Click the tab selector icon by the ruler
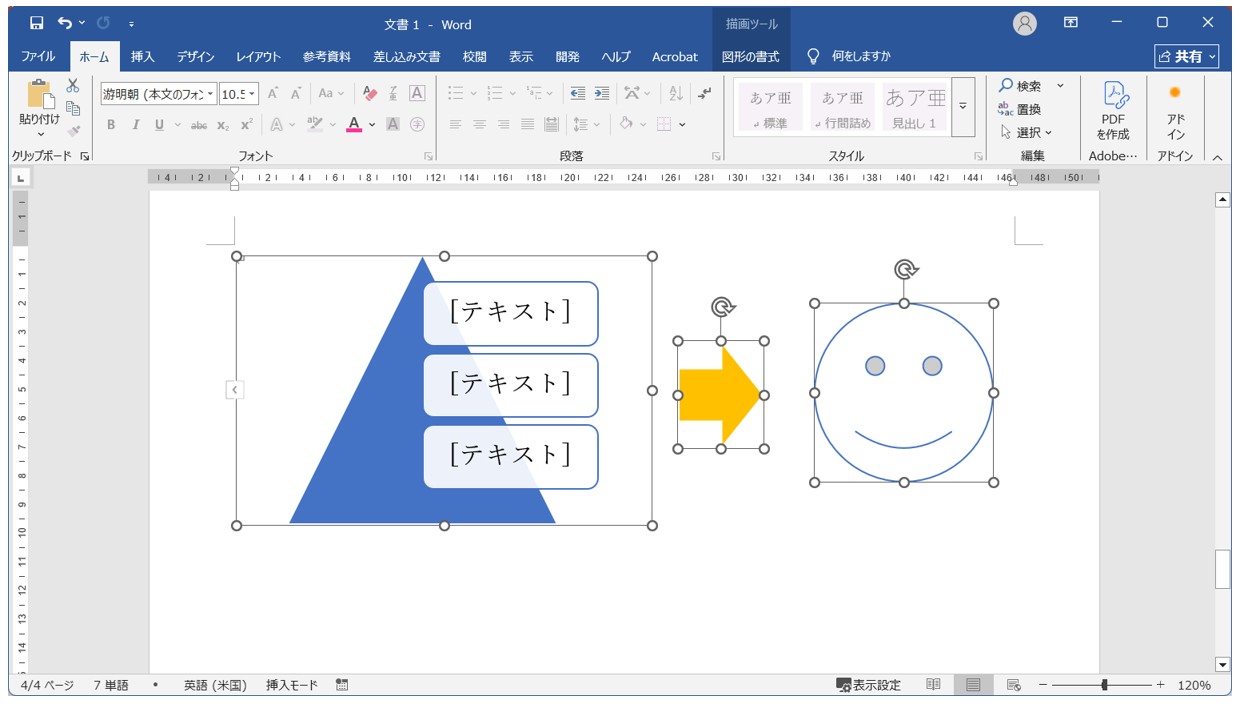Screen dimensions: 1241x704 (x=21, y=177)
